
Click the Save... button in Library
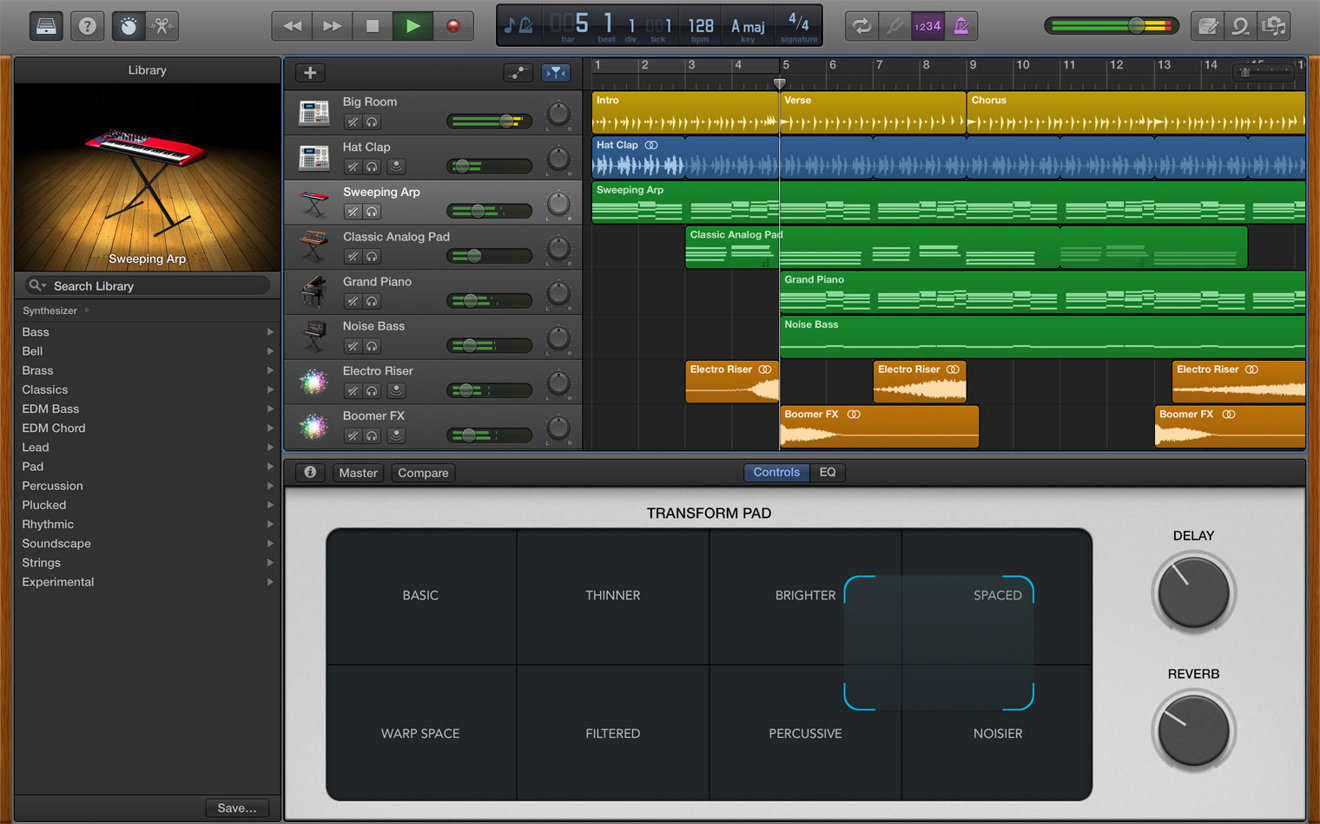coord(237,808)
